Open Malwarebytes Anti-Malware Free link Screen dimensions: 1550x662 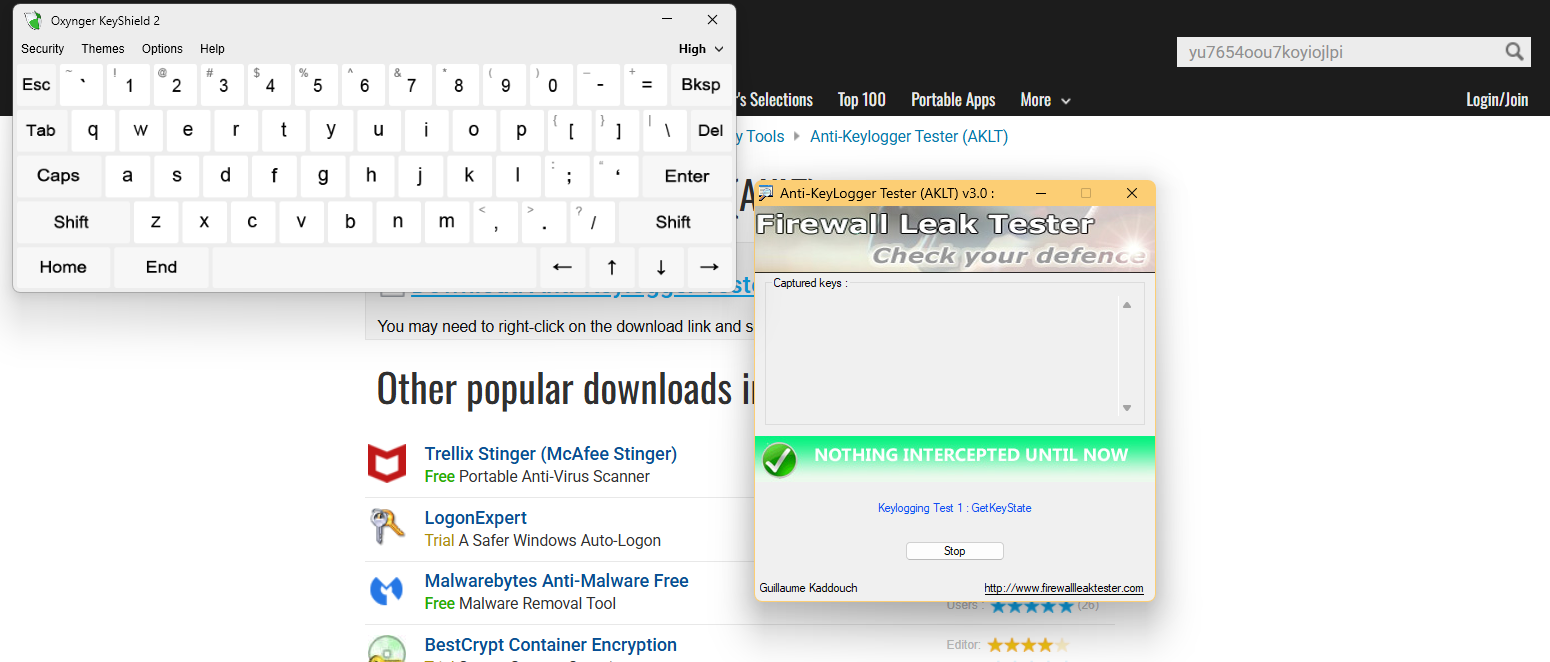click(557, 581)
